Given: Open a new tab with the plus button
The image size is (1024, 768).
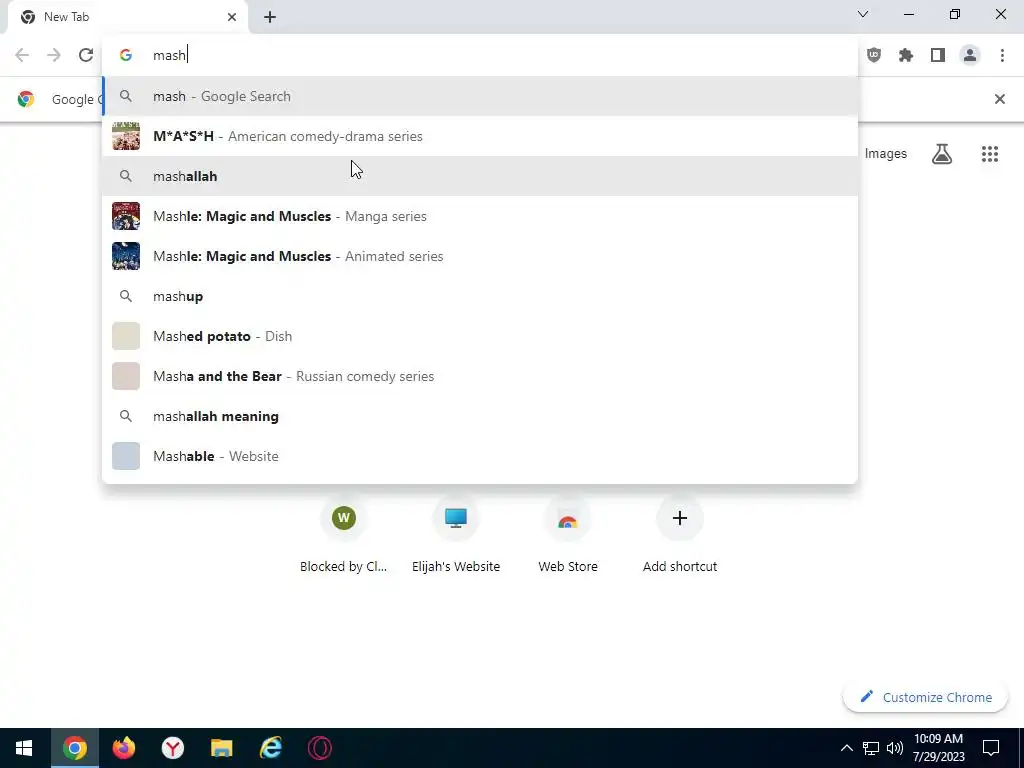Looking at the screenshot, I should tap(270, 17).
